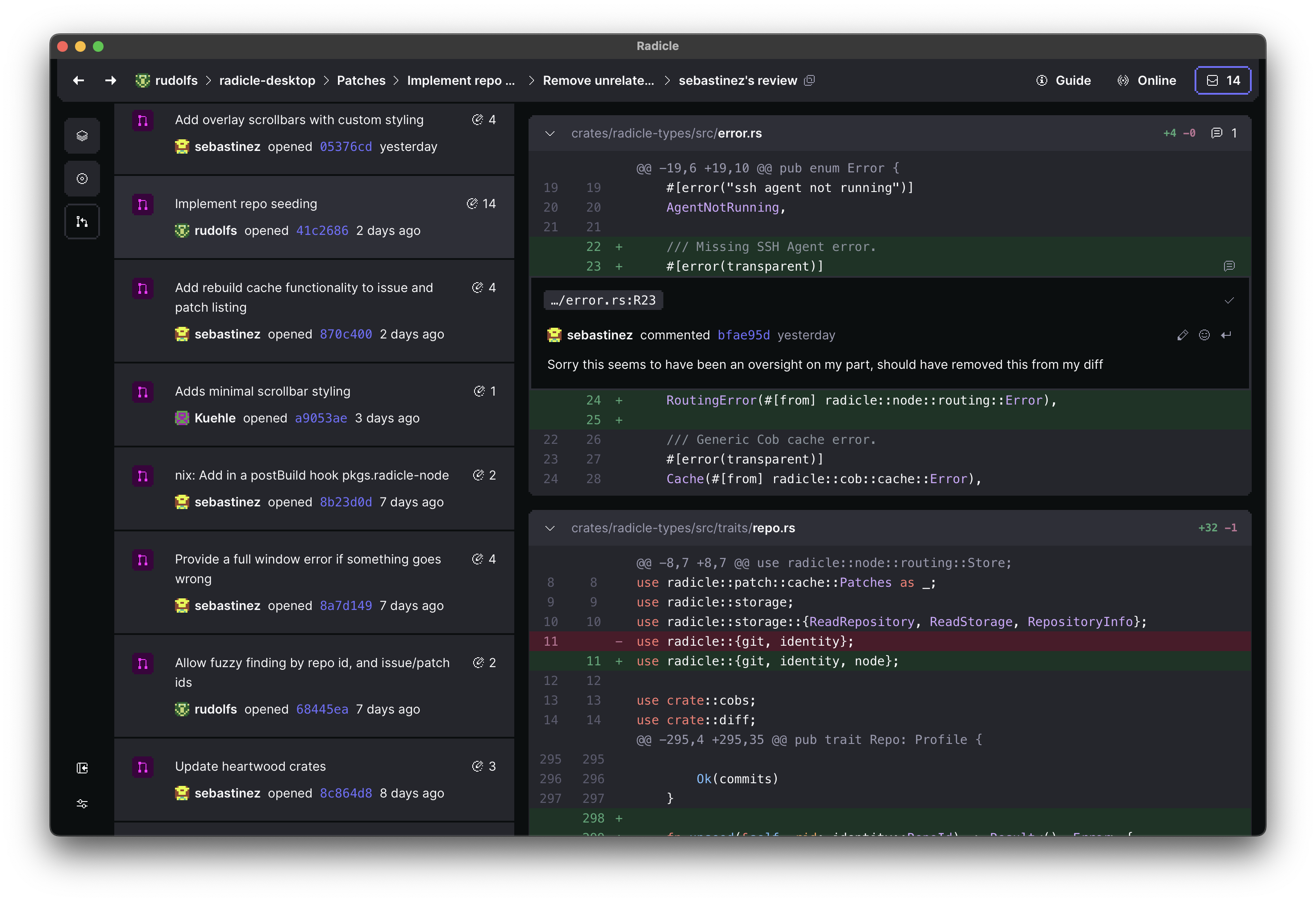Click sebastinez avatar on Update heartwood crates
The width and height of the screenshot is (1316, 902).
pos(182,793)
